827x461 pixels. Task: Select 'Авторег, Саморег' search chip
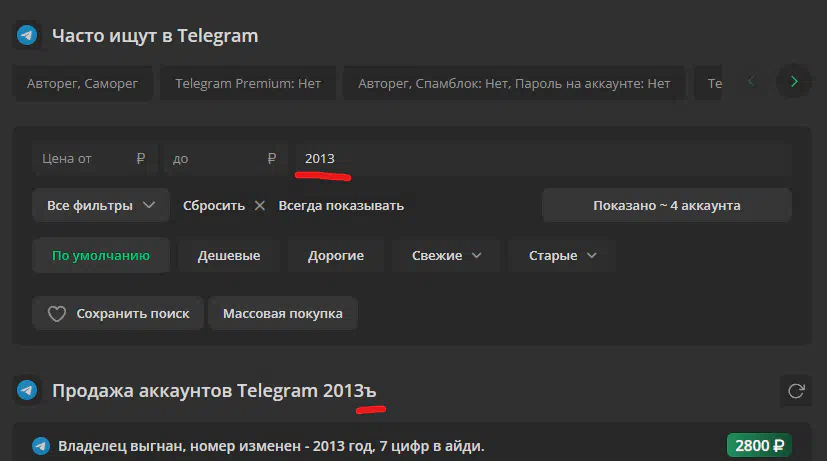click(82, 83)
